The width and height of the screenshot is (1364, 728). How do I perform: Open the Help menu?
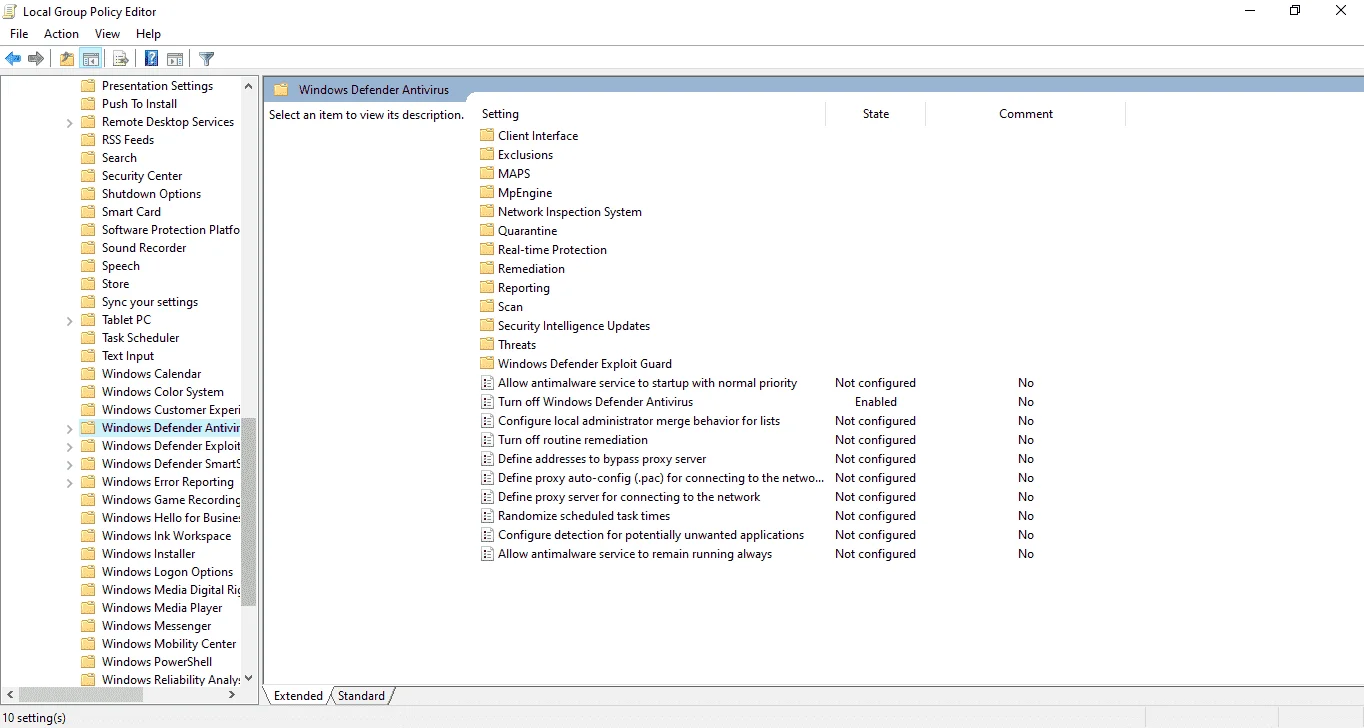(148, 34)
